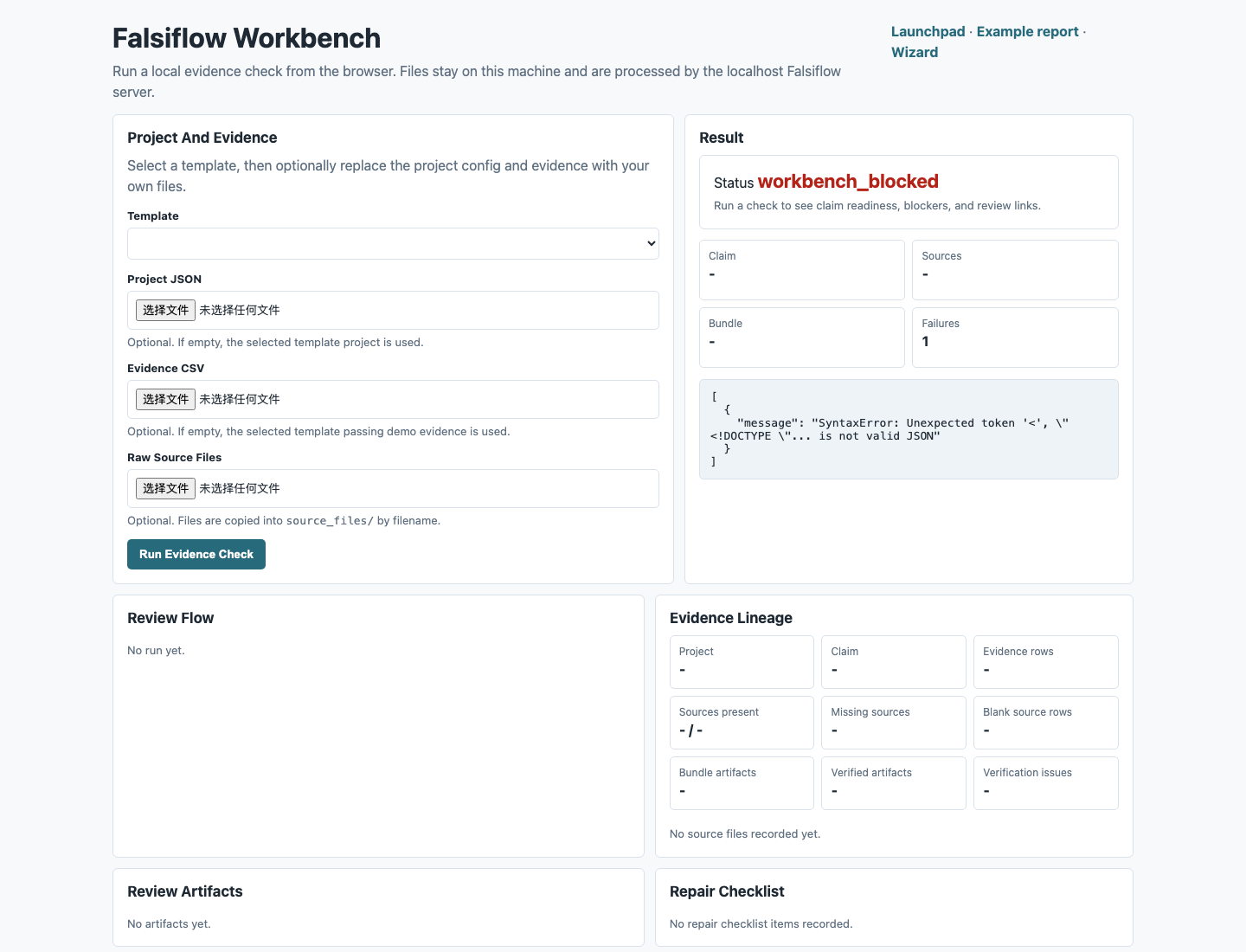Click the Review Artifacts heading
The width and height of the screenshot is (1246, 952).
185,891
